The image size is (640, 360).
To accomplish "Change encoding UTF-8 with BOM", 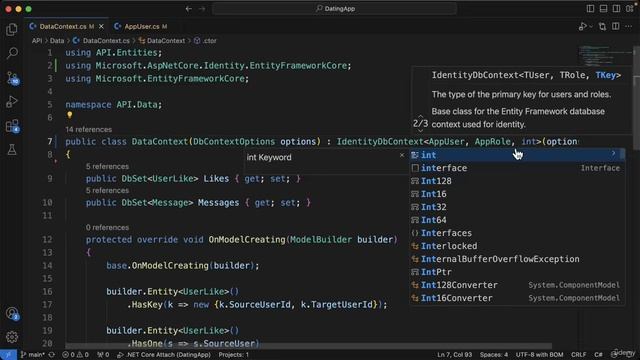I will [539, 355].
